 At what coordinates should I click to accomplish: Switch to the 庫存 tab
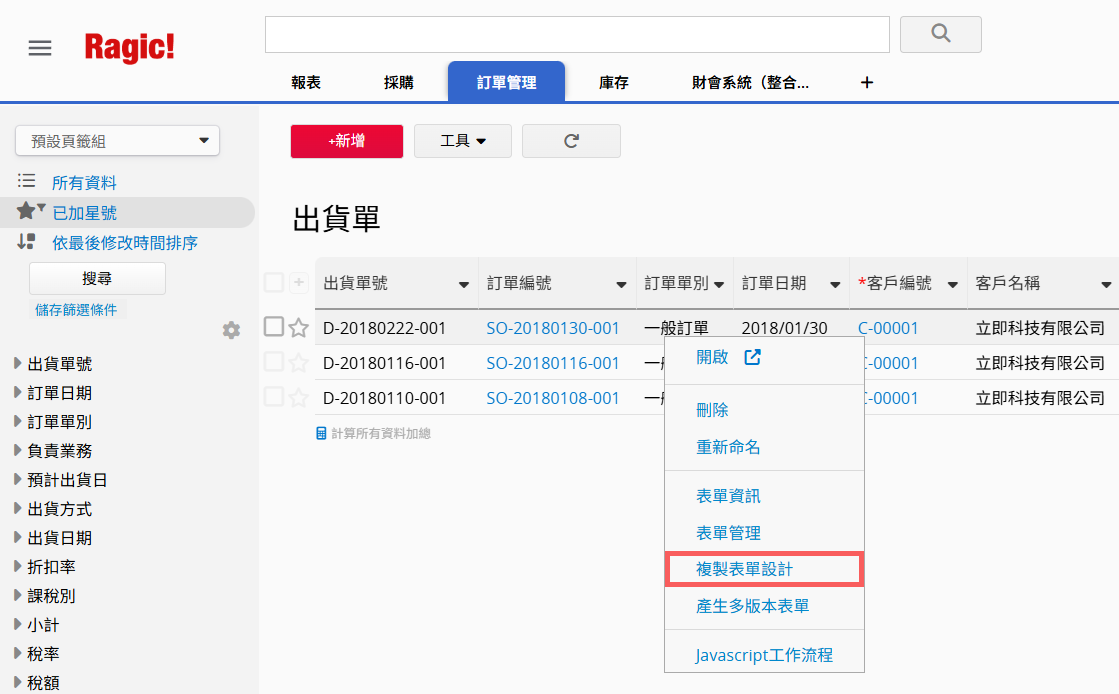tap(613, 83)
